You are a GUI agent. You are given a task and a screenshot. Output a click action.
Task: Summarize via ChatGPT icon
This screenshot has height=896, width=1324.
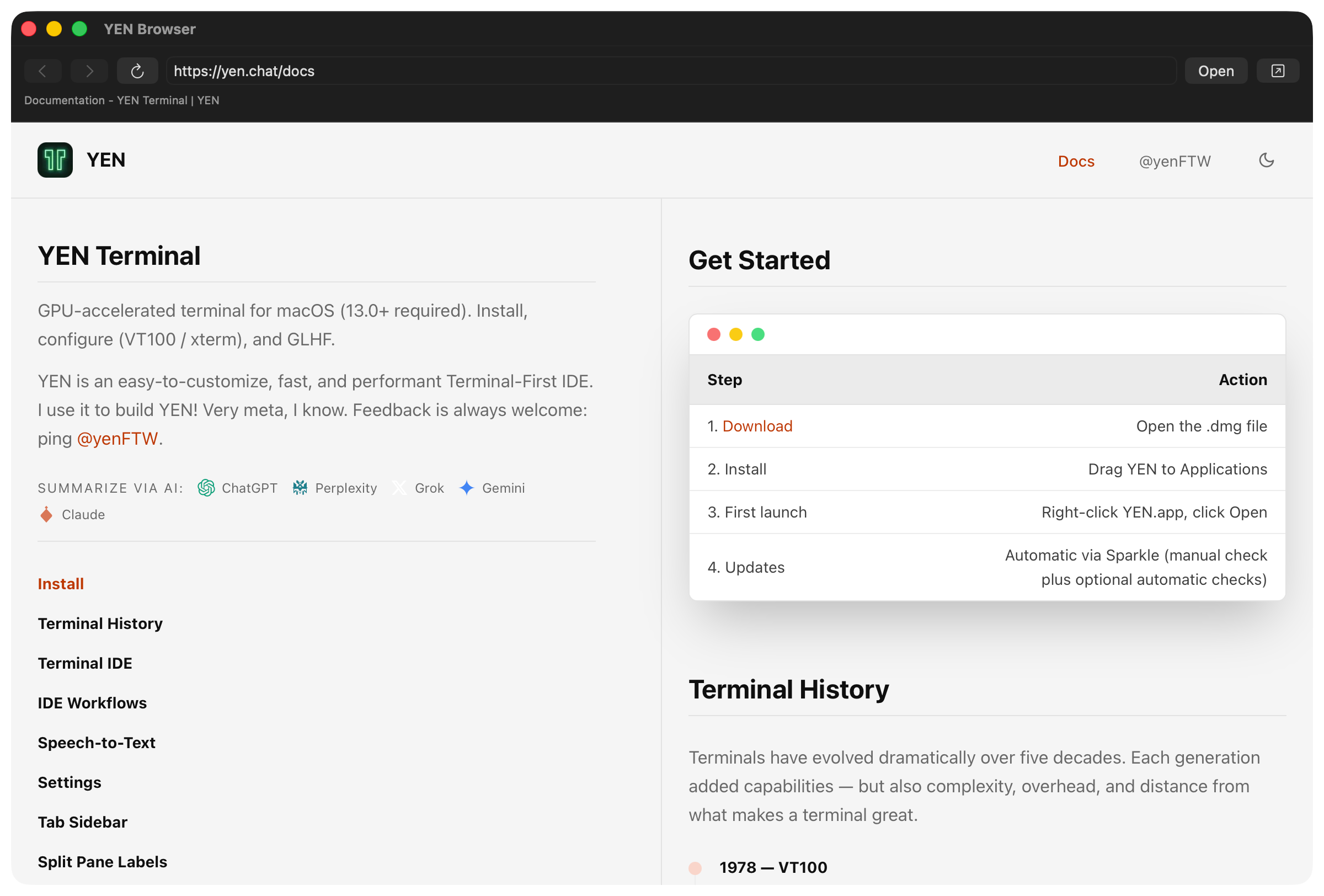(x=206, y=488)
